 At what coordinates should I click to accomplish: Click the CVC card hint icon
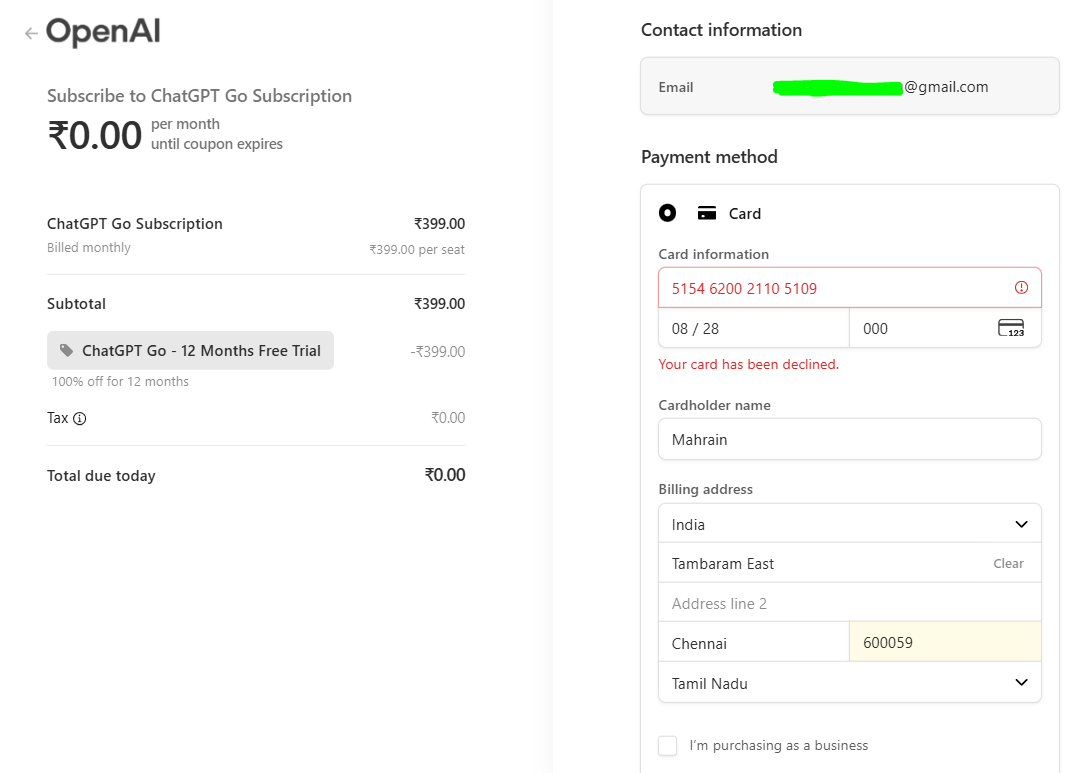(1011, 328)
